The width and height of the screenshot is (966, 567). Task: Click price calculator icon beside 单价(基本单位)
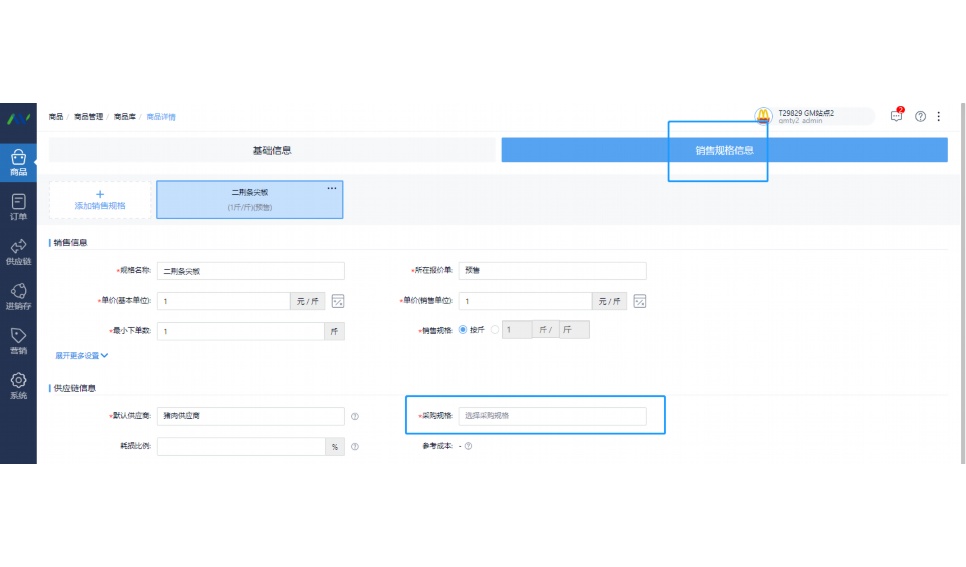click(x=338, y=301)
